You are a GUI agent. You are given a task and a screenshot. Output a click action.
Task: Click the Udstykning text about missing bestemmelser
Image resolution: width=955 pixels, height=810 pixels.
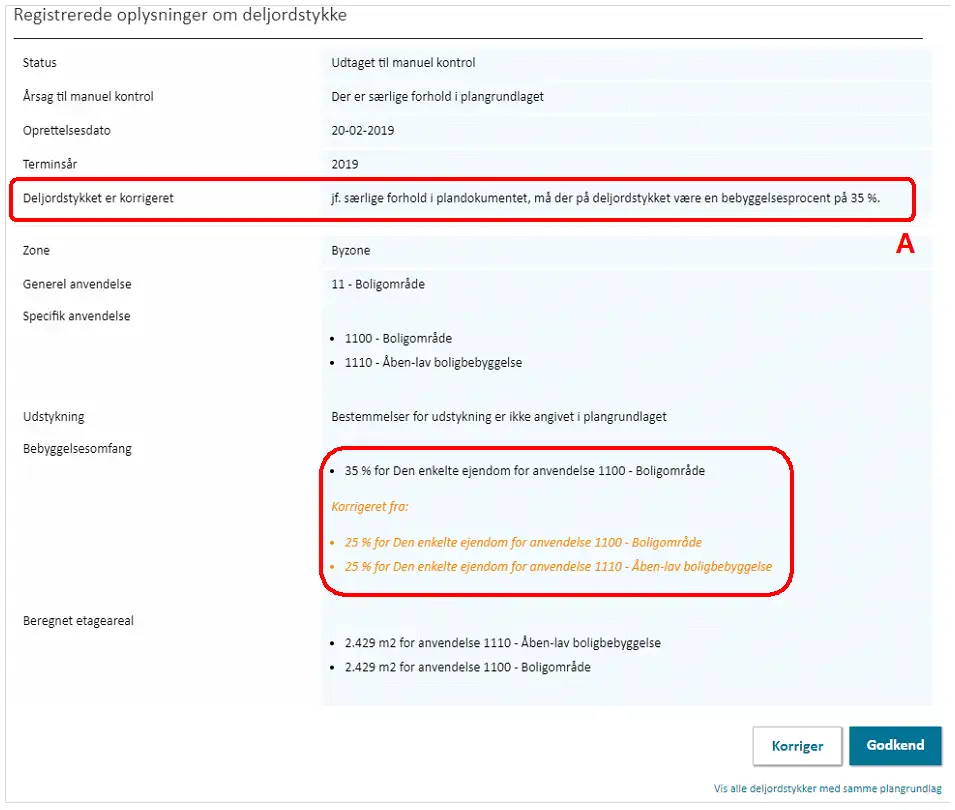(499, 417)
